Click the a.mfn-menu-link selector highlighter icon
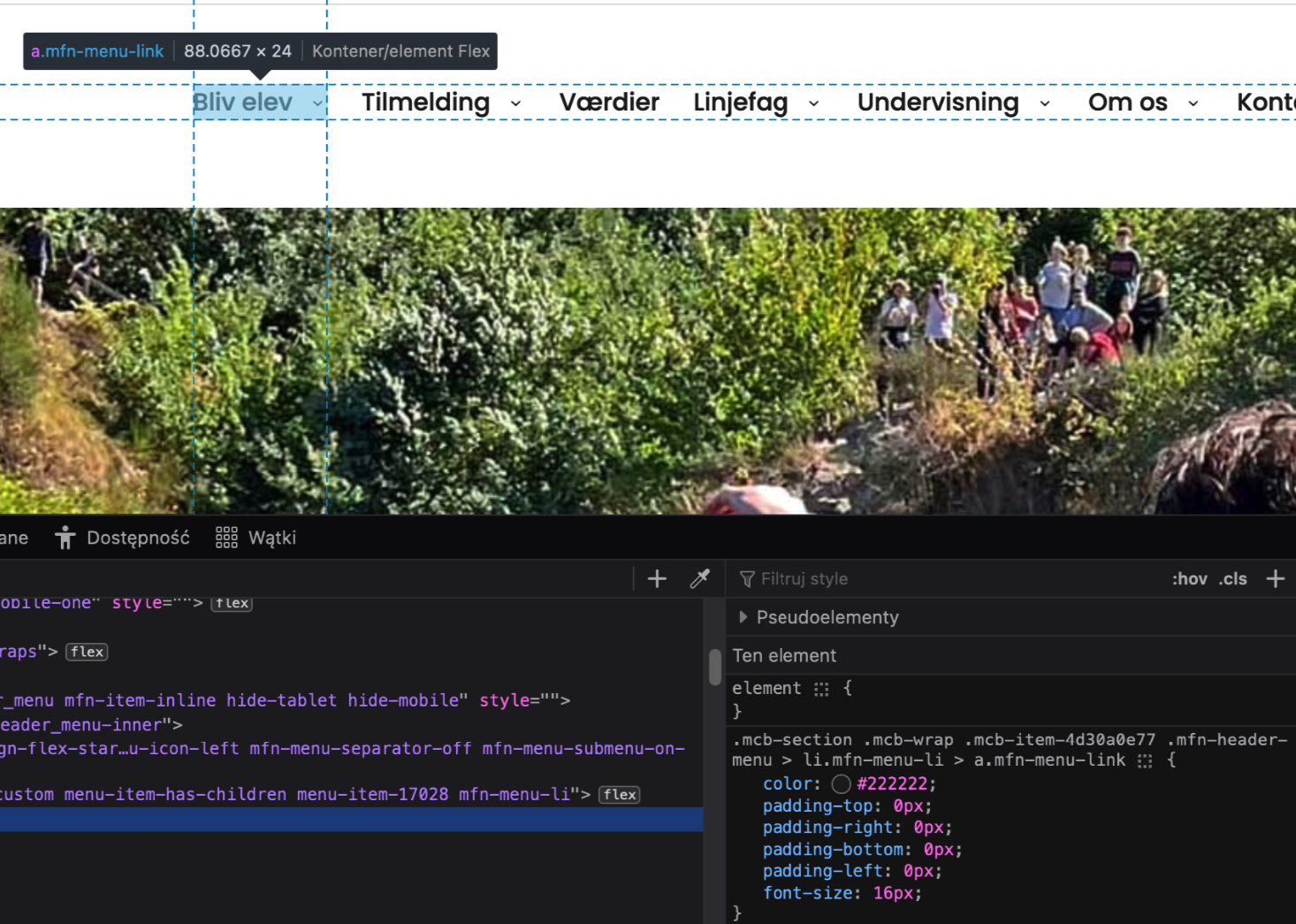This screenshot has width=1296, height=924. (x=1145, y=761)
